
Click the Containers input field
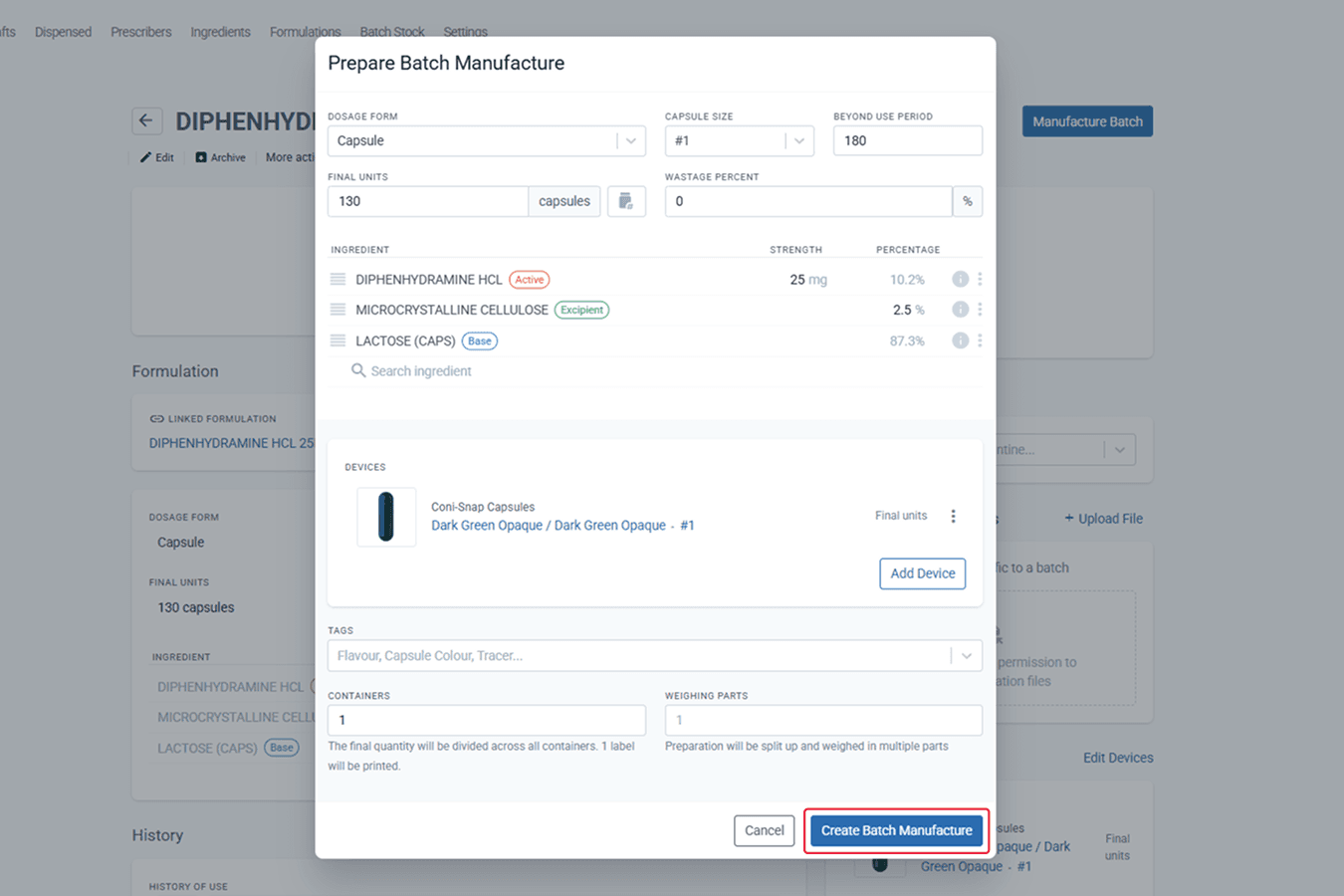click(x=487, y=720)
